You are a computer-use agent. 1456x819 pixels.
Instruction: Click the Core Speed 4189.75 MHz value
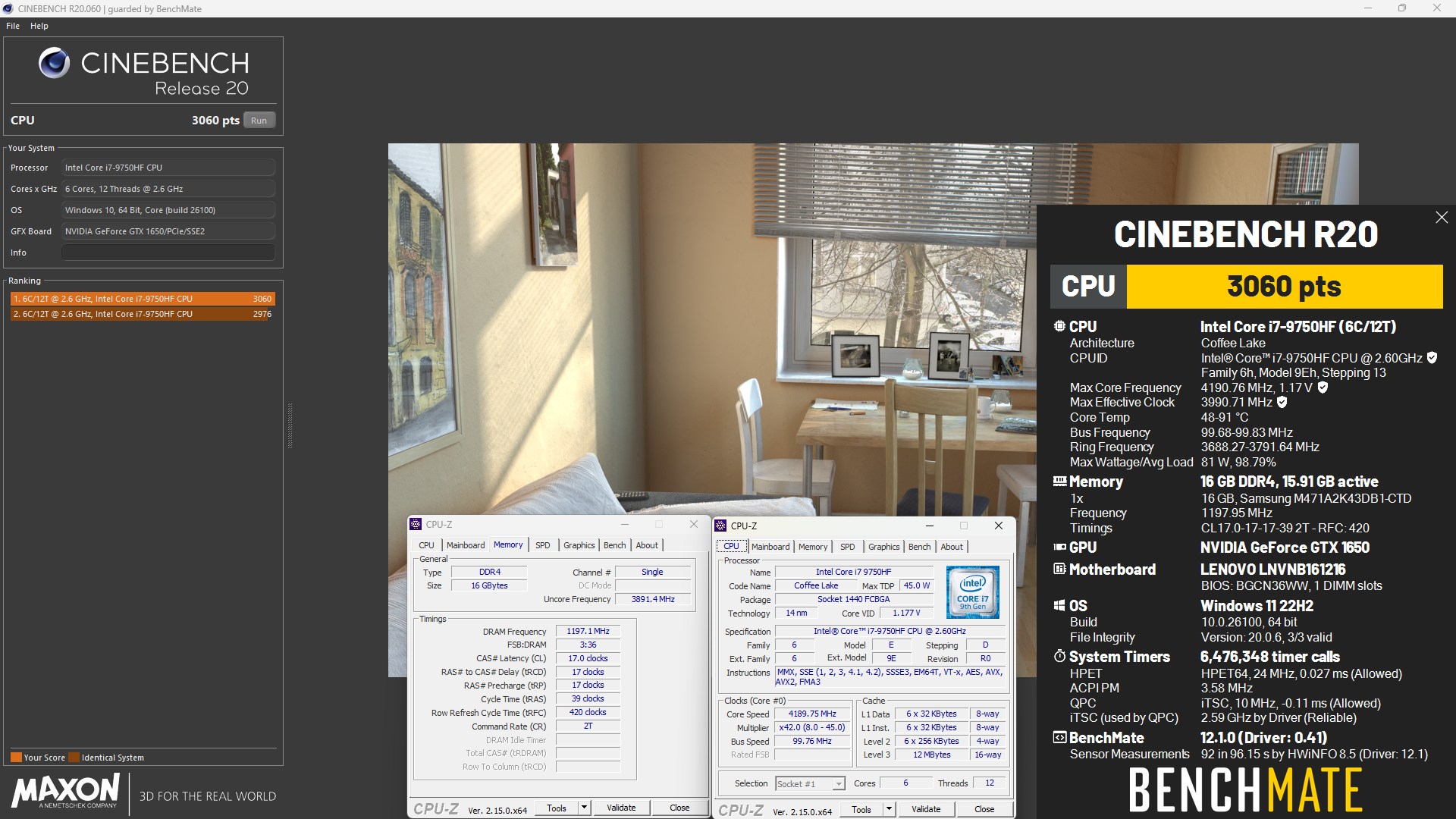pos(812,714)
